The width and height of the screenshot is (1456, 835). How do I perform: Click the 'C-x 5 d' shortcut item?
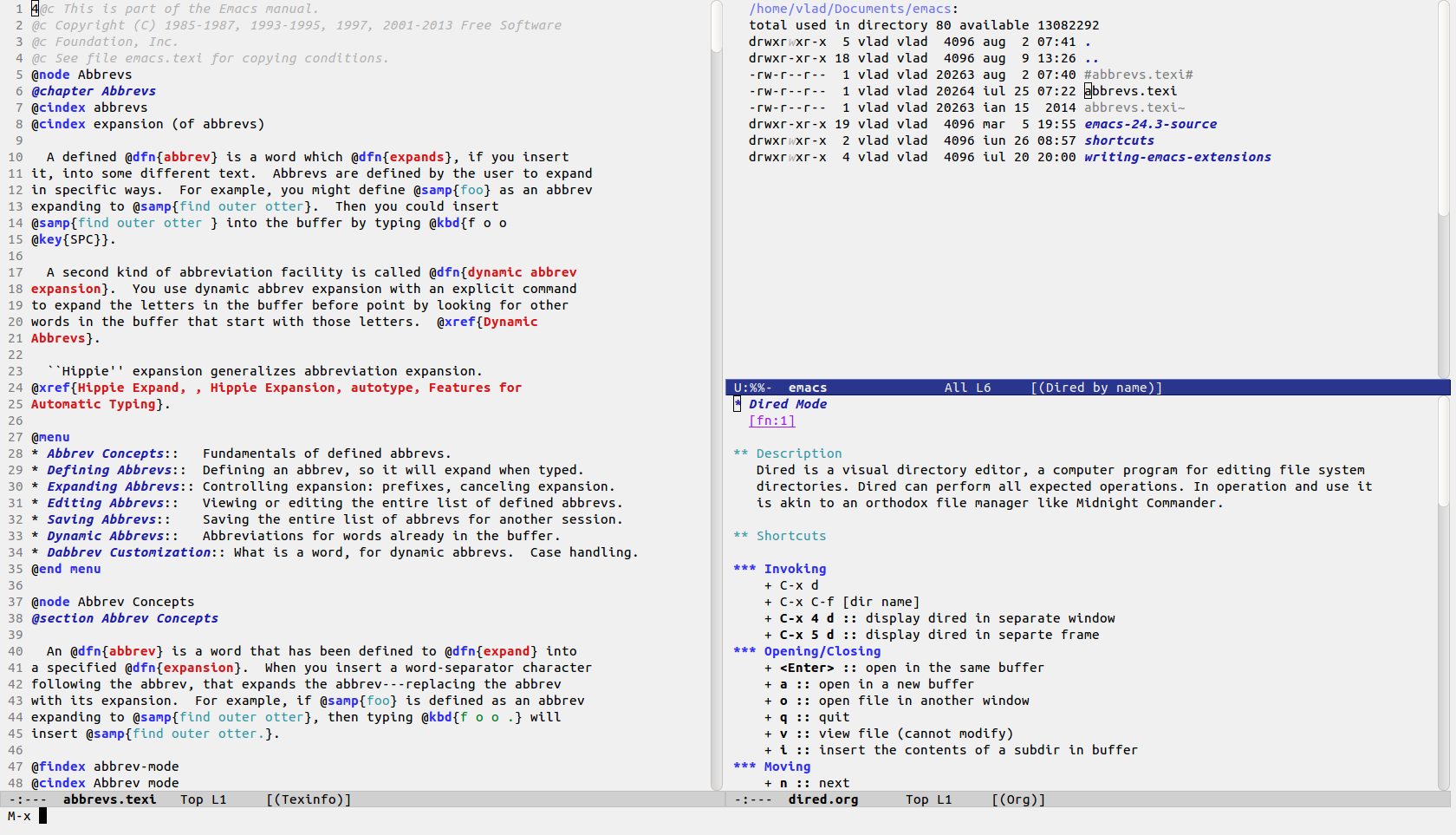pos(932,635)
